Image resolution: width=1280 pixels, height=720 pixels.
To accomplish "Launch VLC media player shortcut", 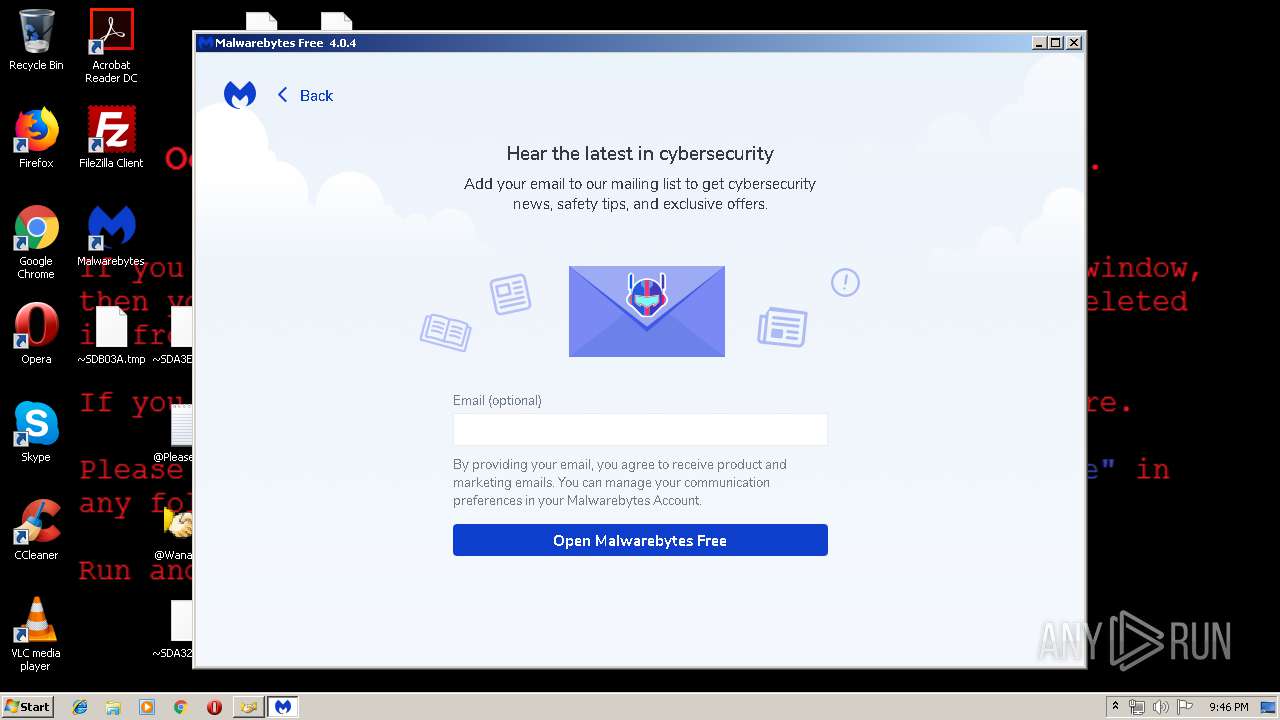I will tap(36, 633).
